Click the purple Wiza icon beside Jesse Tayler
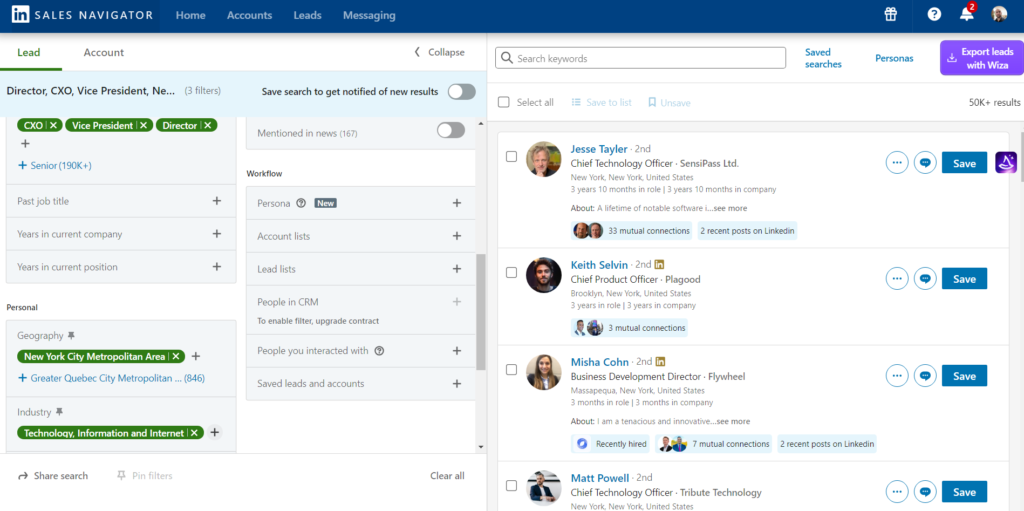The image size is (1024, 511). coord(1006,163)
